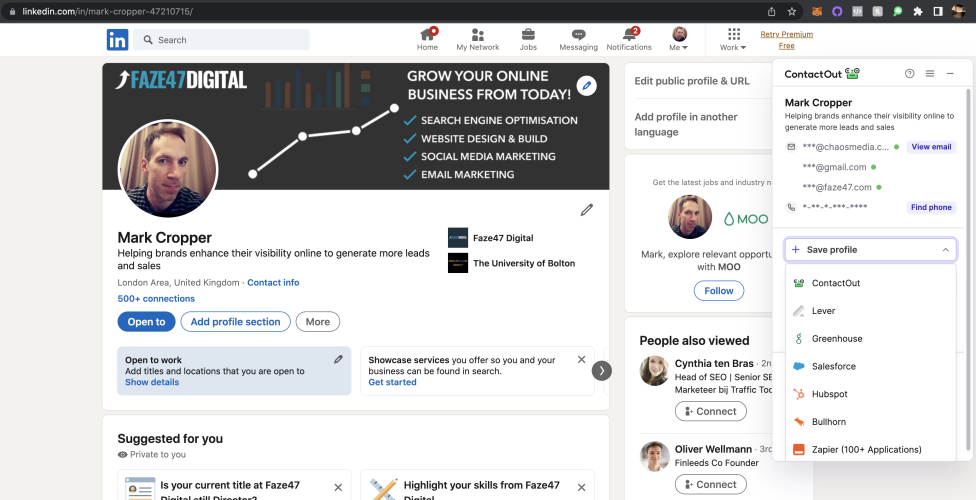Click in the LinkedIn search field

[x=221, y=40]
